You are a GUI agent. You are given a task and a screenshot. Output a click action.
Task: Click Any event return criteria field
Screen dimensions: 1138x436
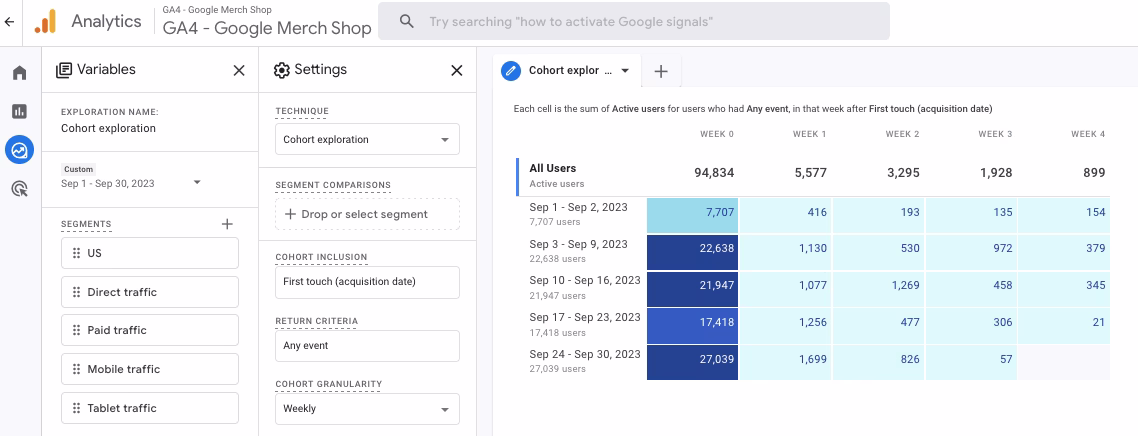click(367, 345)
